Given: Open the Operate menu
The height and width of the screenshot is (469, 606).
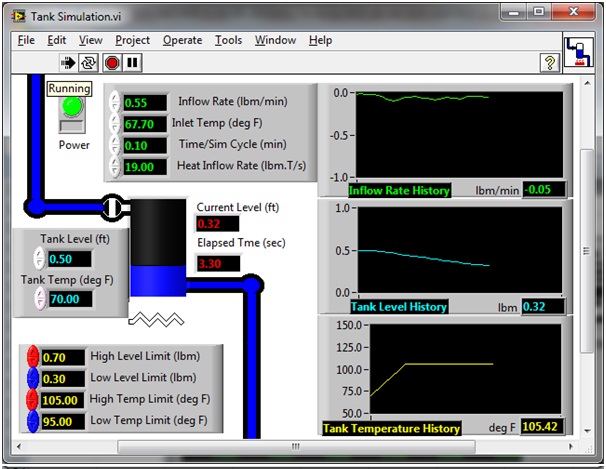Looking at the screenshot, I should (182, 40).
